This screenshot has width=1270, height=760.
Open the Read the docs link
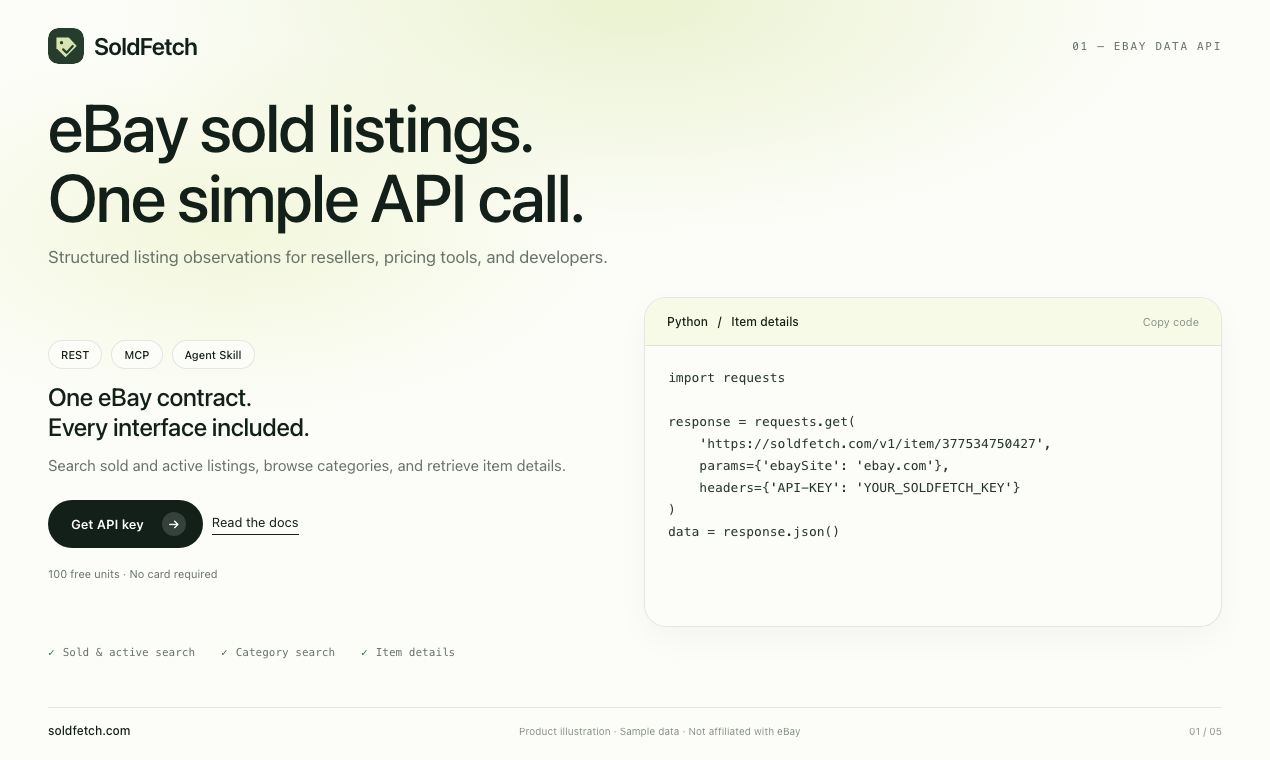pyautogui.click(x=255, y=523)
